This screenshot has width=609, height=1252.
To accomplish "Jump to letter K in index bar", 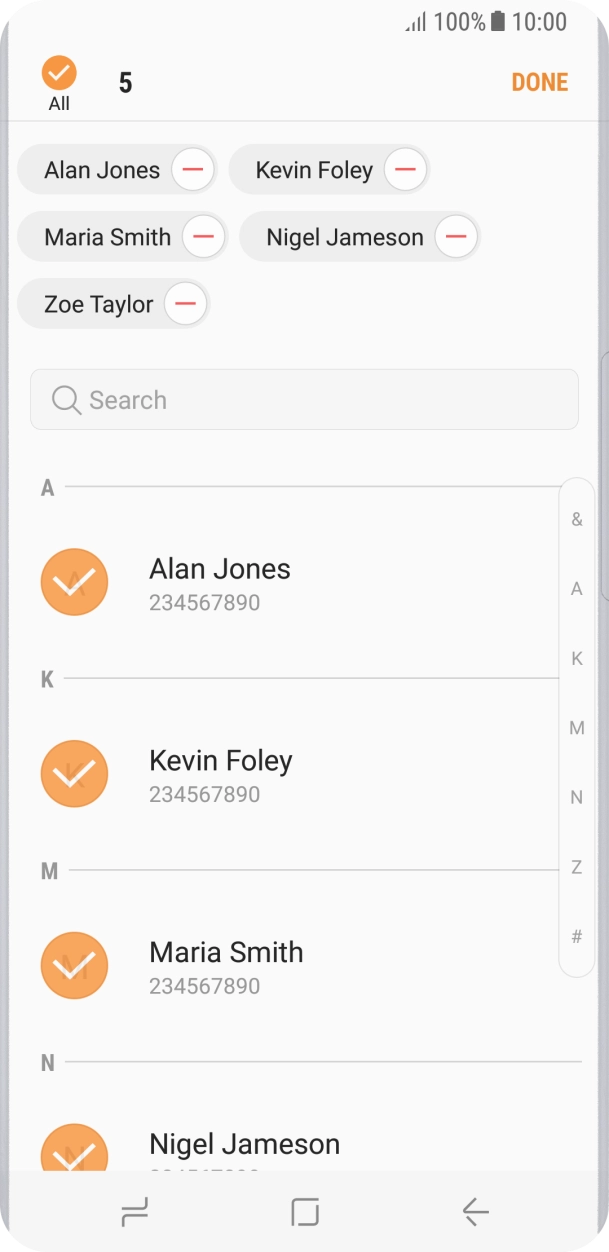I will click(577, 658).
